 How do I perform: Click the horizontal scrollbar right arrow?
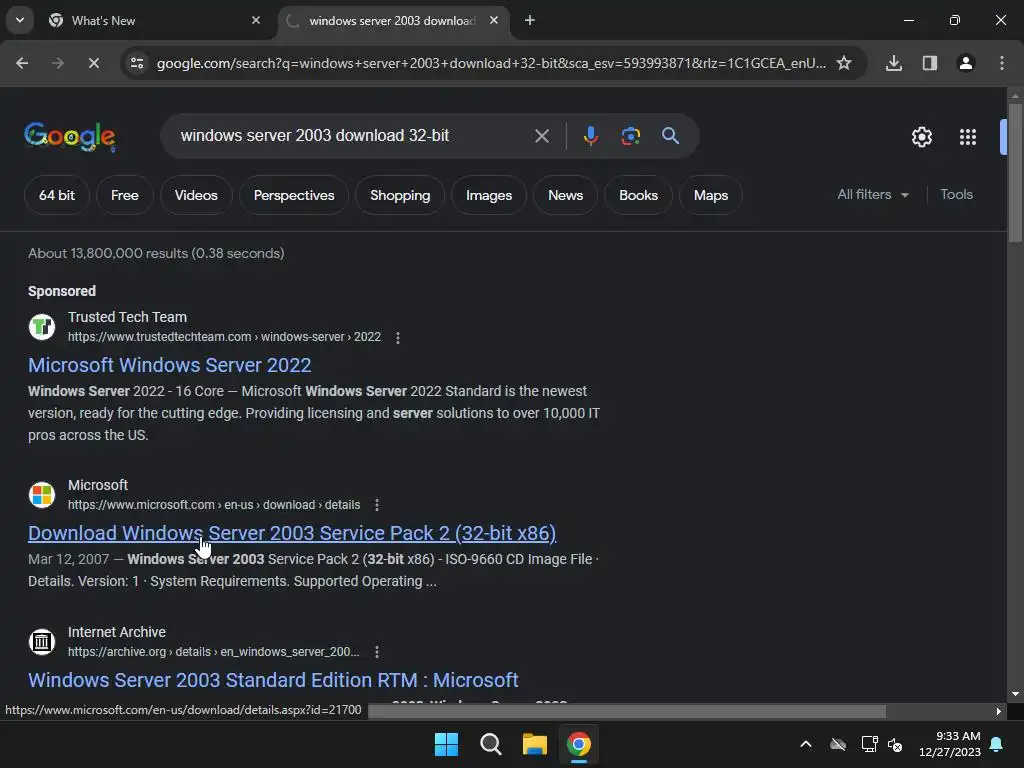coord(999,711)
